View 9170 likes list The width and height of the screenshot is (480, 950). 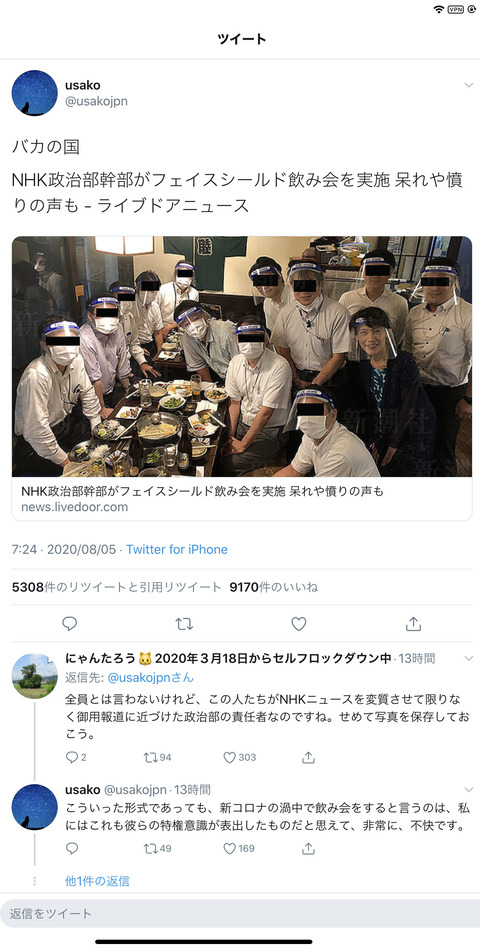273,587
